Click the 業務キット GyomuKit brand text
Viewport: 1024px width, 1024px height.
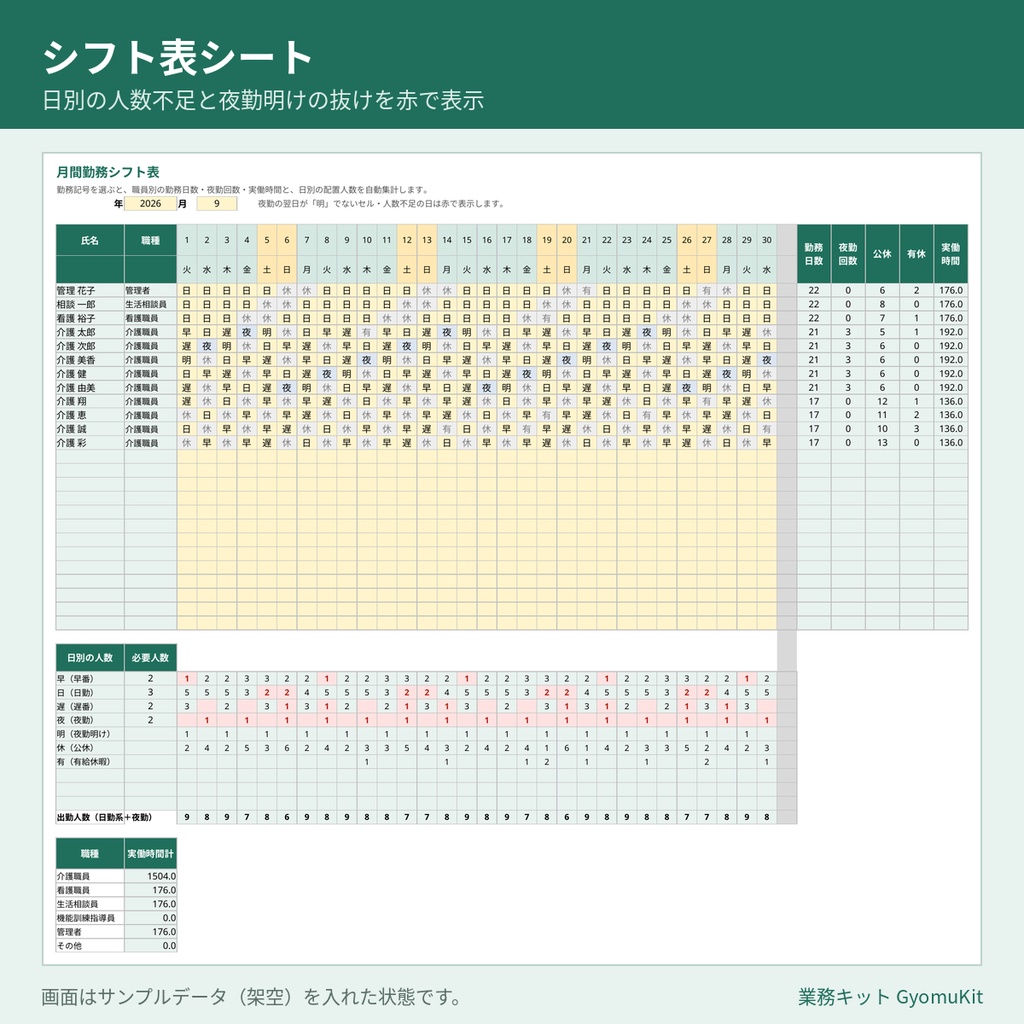click(890, 997)
